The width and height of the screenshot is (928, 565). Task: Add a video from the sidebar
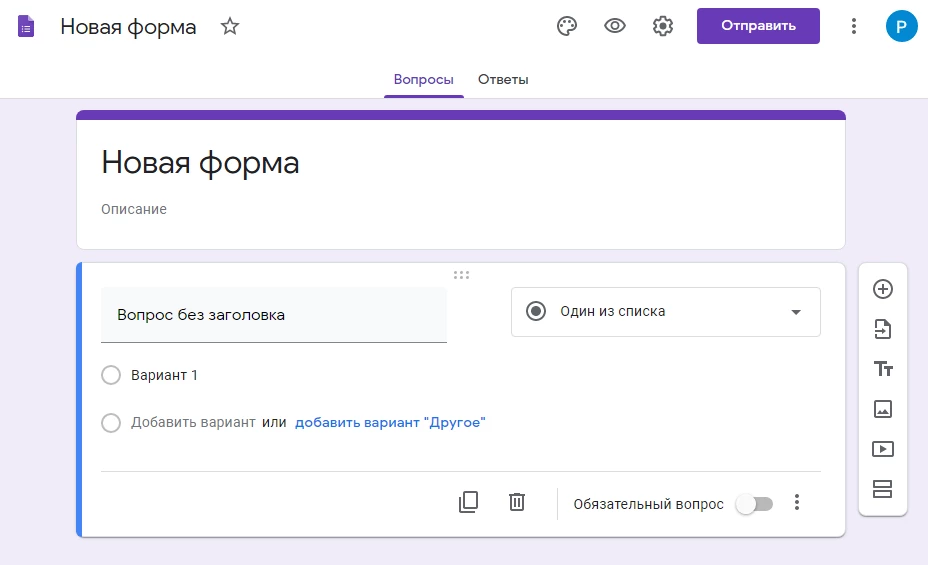coord(882,449)
